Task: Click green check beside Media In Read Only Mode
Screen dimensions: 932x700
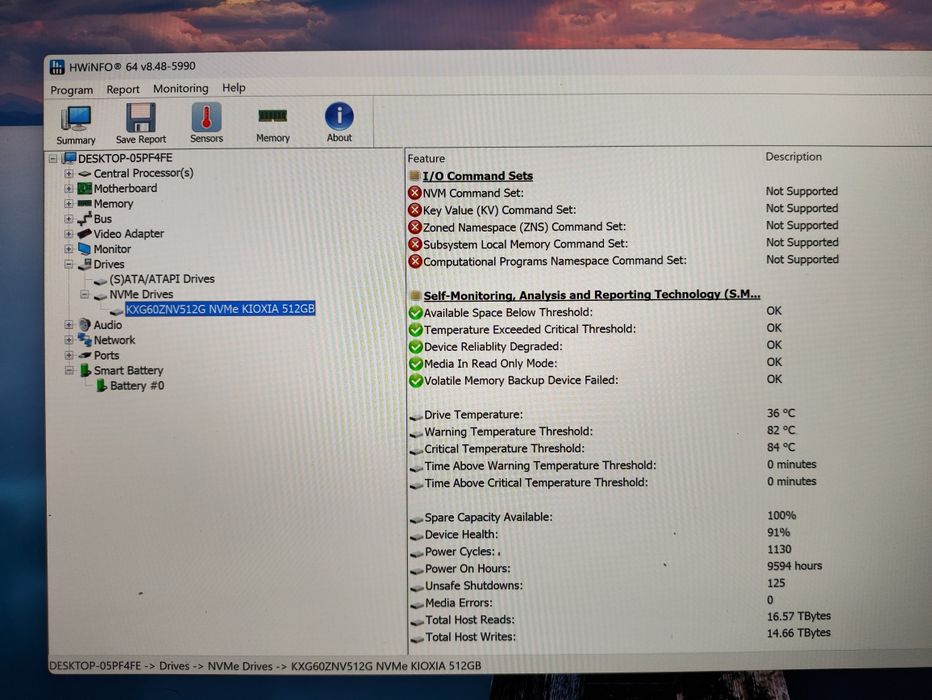Action: click(415, 364)
